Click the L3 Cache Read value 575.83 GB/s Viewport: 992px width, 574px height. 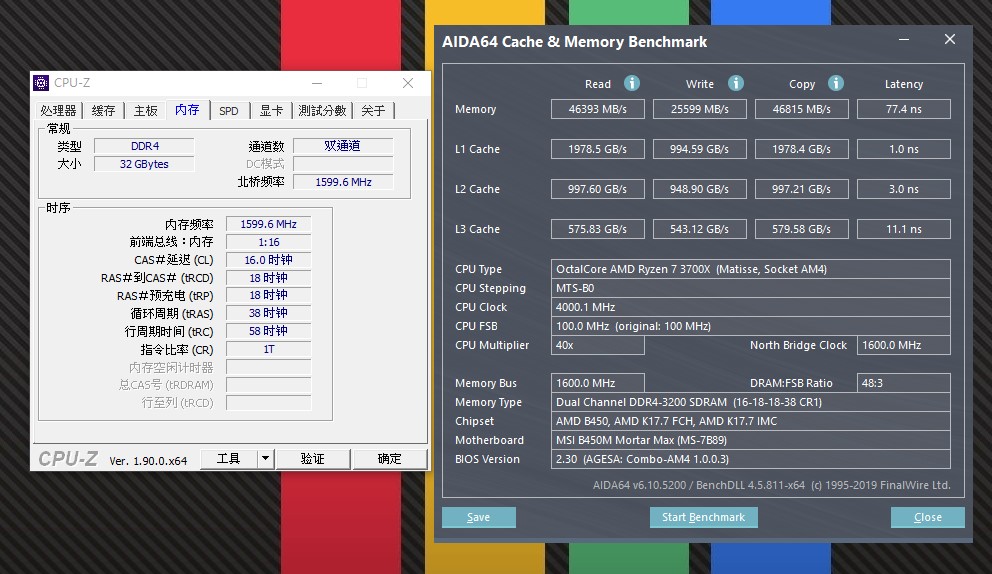[598, 228]
